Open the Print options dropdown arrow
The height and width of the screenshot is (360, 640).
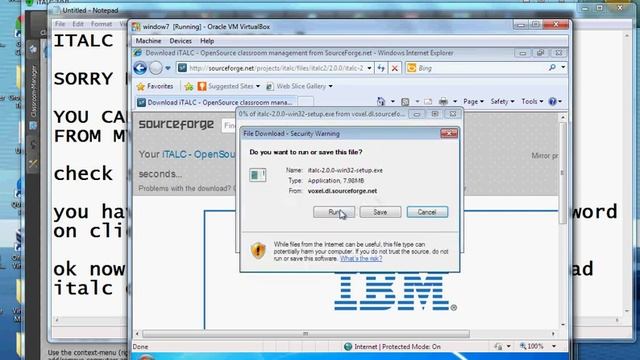(x=455, y=102)
